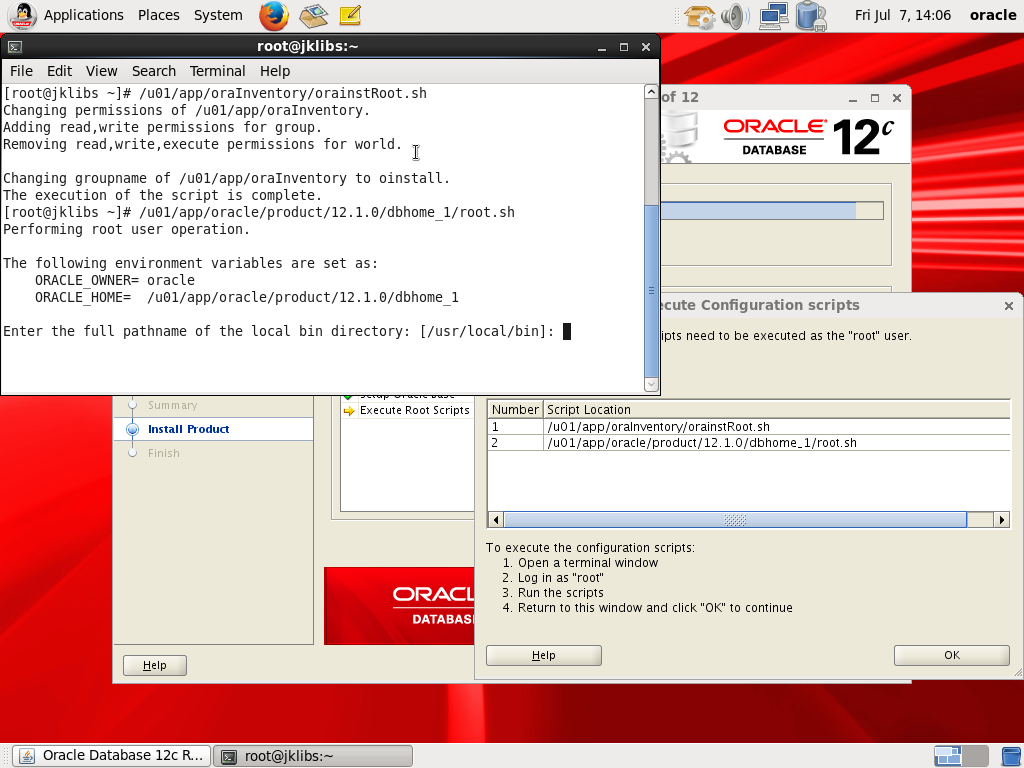This screenshot has height=768, width=1024.
Task: Switch to the first workspace in the switcher
Action: coord(947,756)
